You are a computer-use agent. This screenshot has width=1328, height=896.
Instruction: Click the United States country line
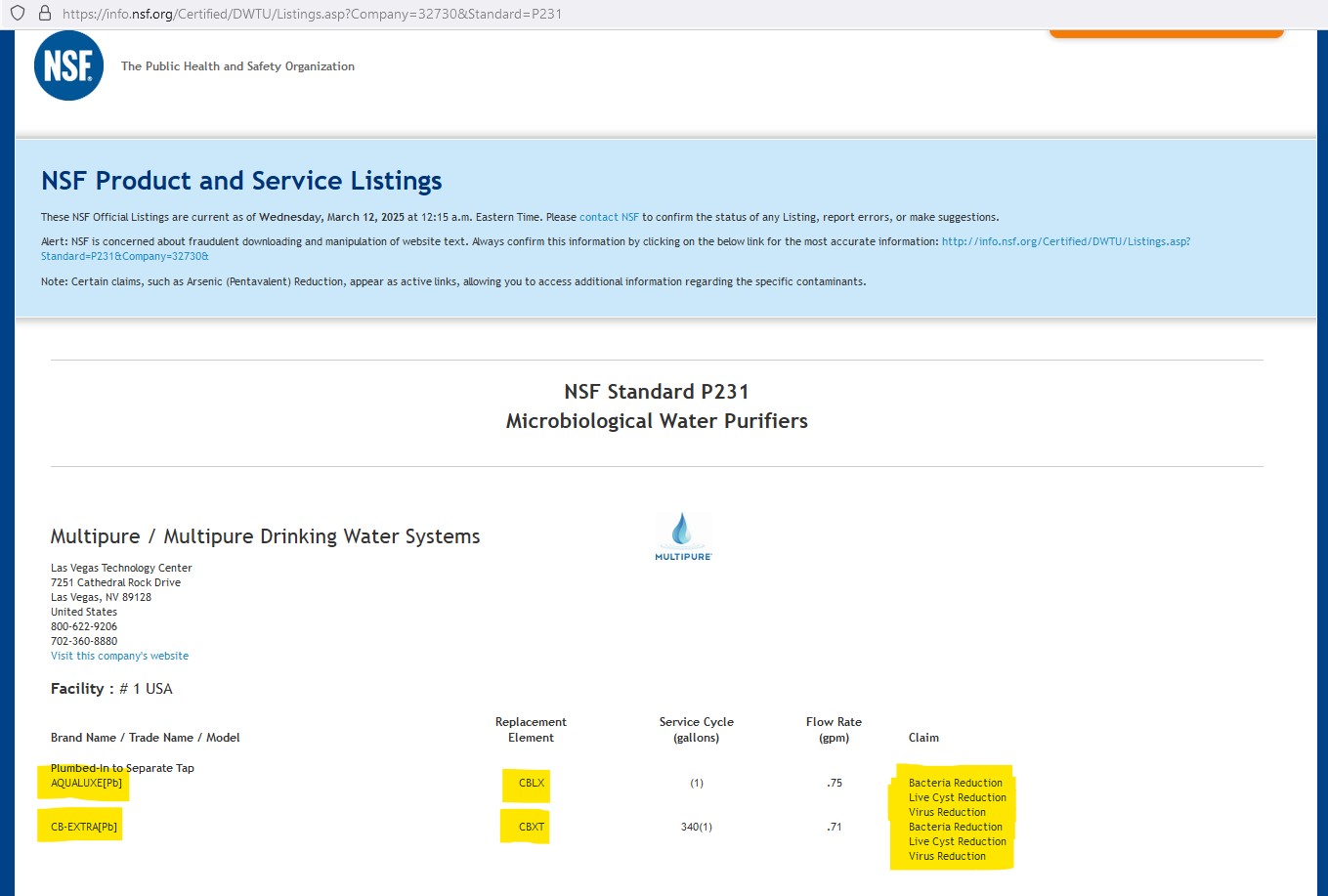[x=84, y=612]
